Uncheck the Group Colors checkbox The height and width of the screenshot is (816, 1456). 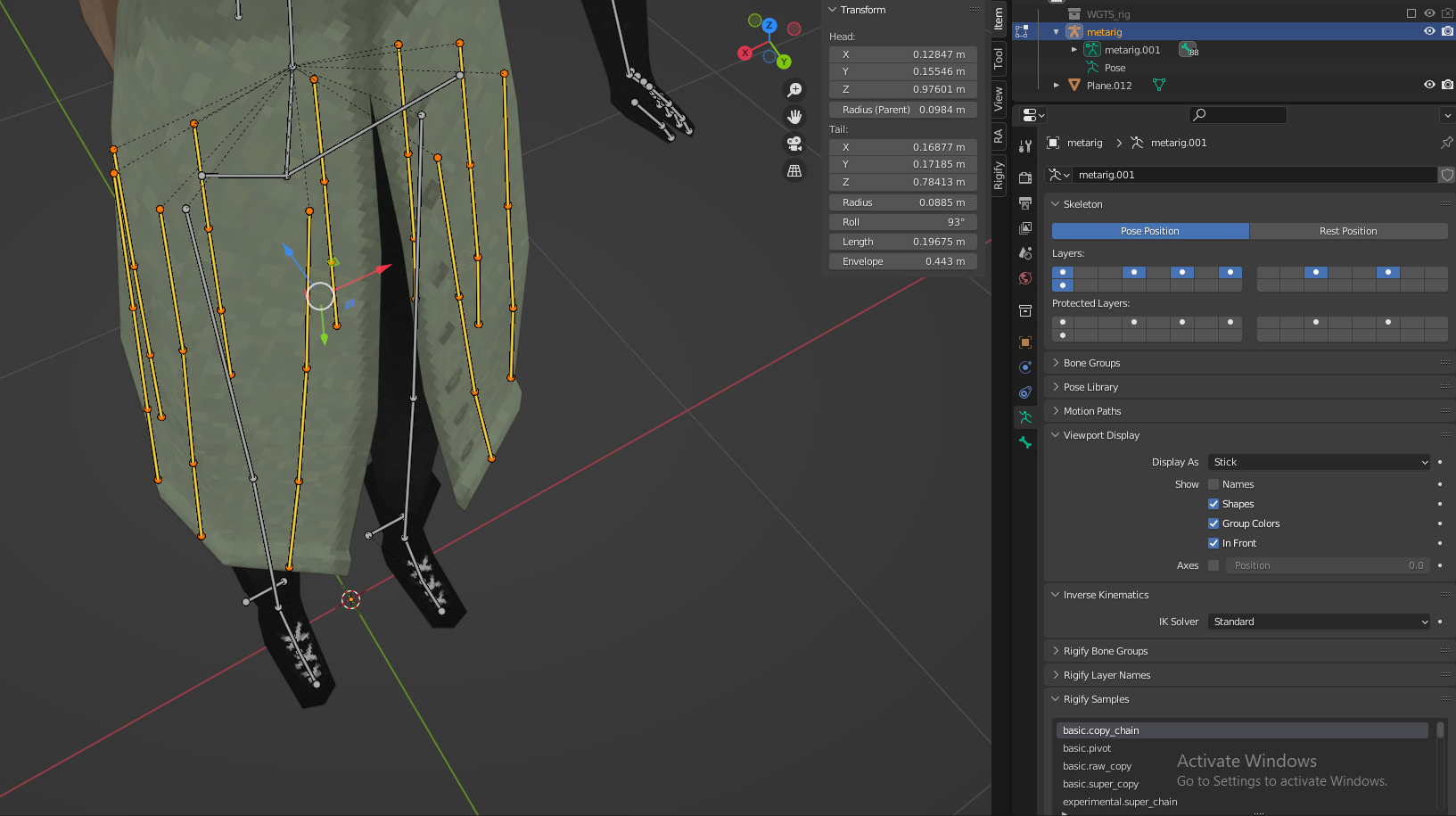[1213, 523]
